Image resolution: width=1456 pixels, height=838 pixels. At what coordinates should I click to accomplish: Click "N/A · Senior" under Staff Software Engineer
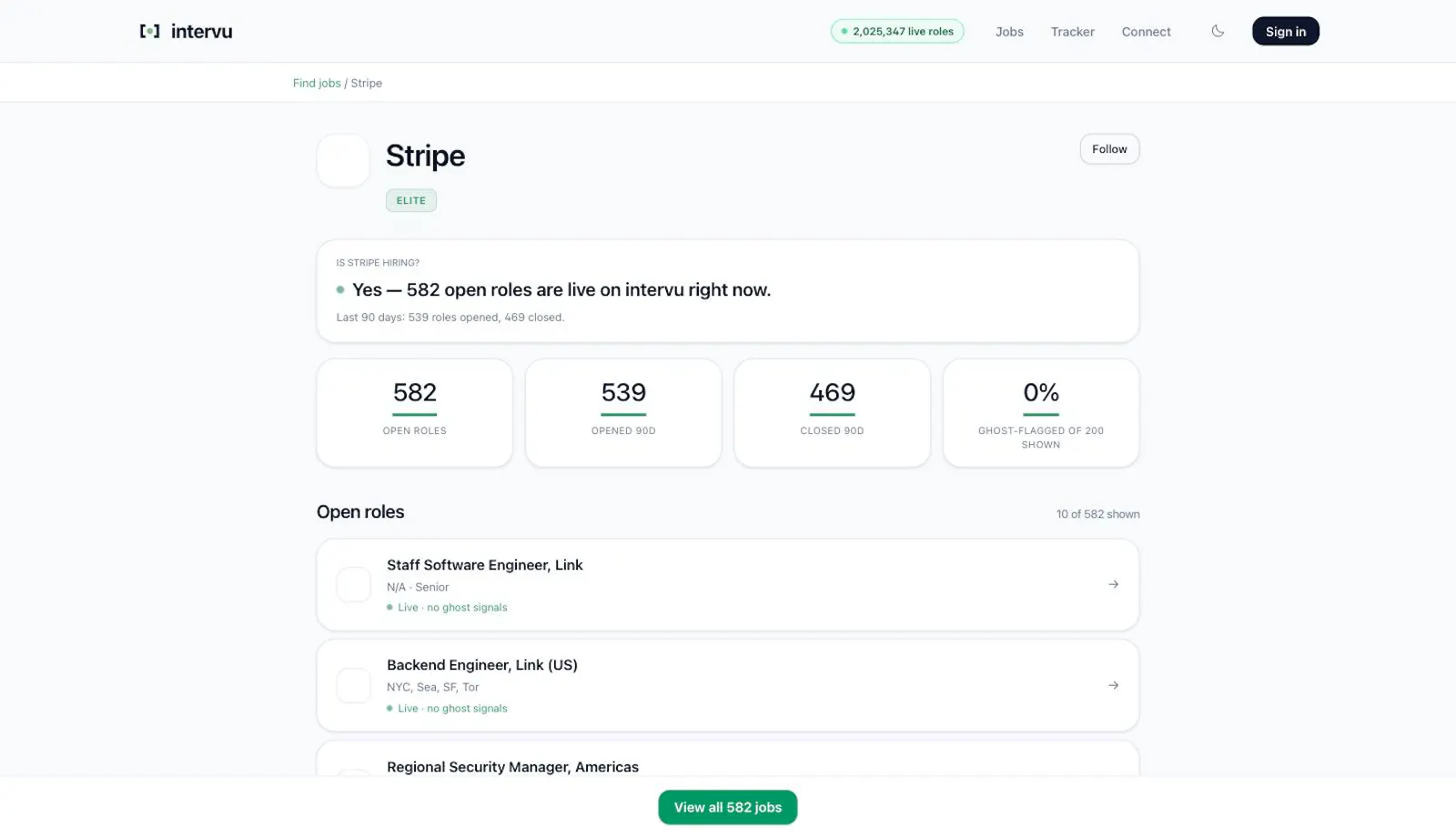[x=418, y=587]
